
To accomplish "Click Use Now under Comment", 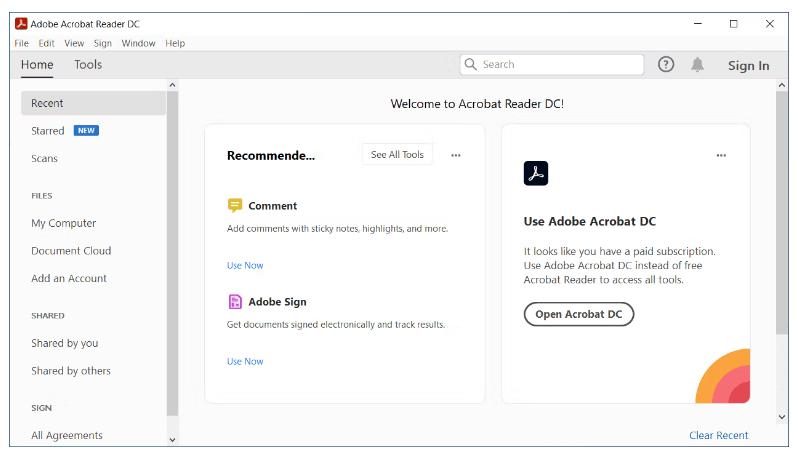I will click(x=245, y=265).
